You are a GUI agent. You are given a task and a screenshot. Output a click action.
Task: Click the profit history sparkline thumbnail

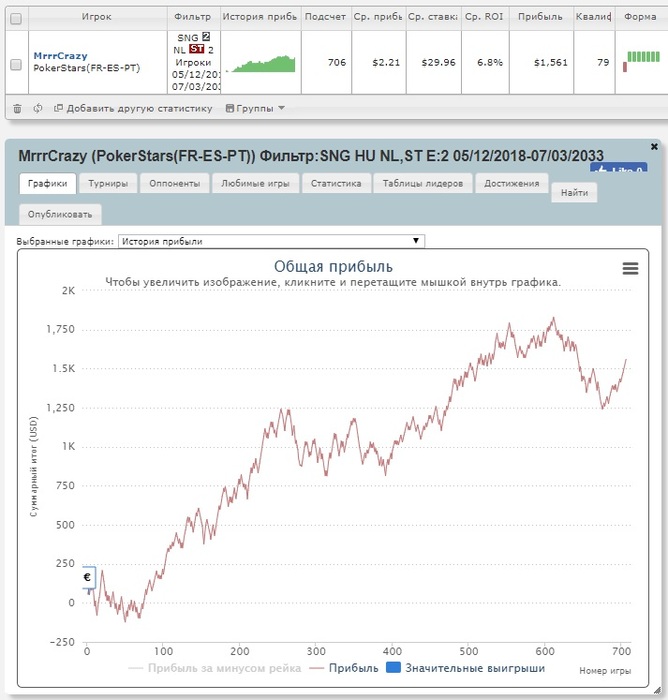(261, 63)
